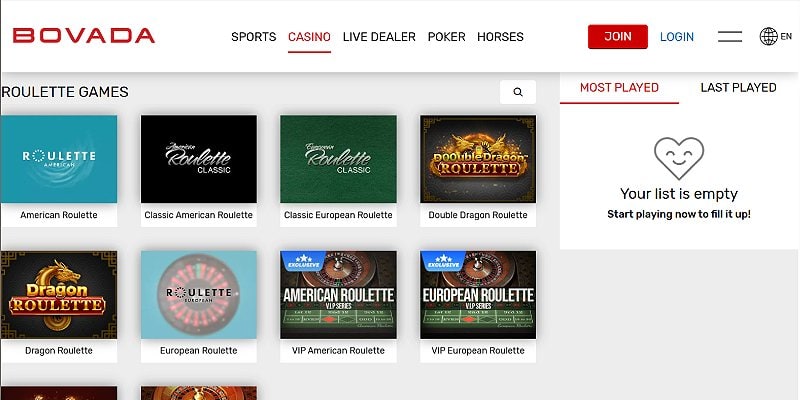
Task: Click the roulette games search icon
Action: coord(518,92)
